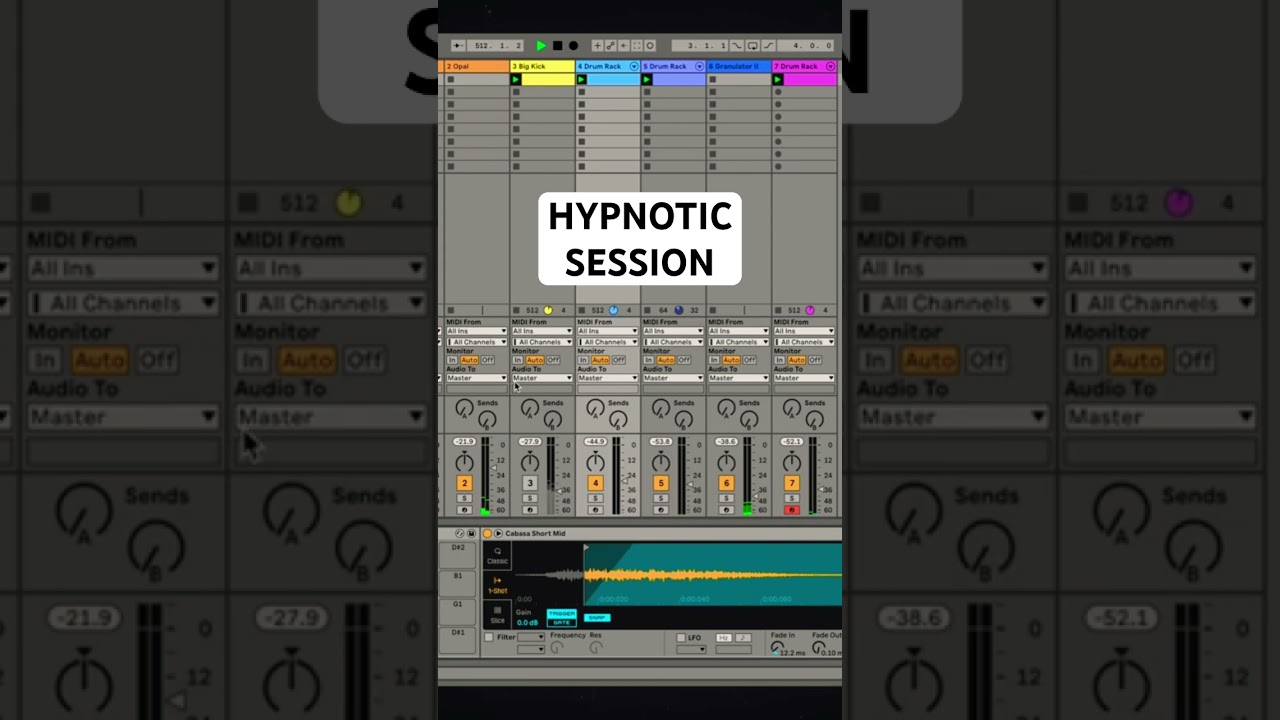The image size is (1280, 720).
Task: Select the 2 Opal track header
Action: tap(476, 66)
